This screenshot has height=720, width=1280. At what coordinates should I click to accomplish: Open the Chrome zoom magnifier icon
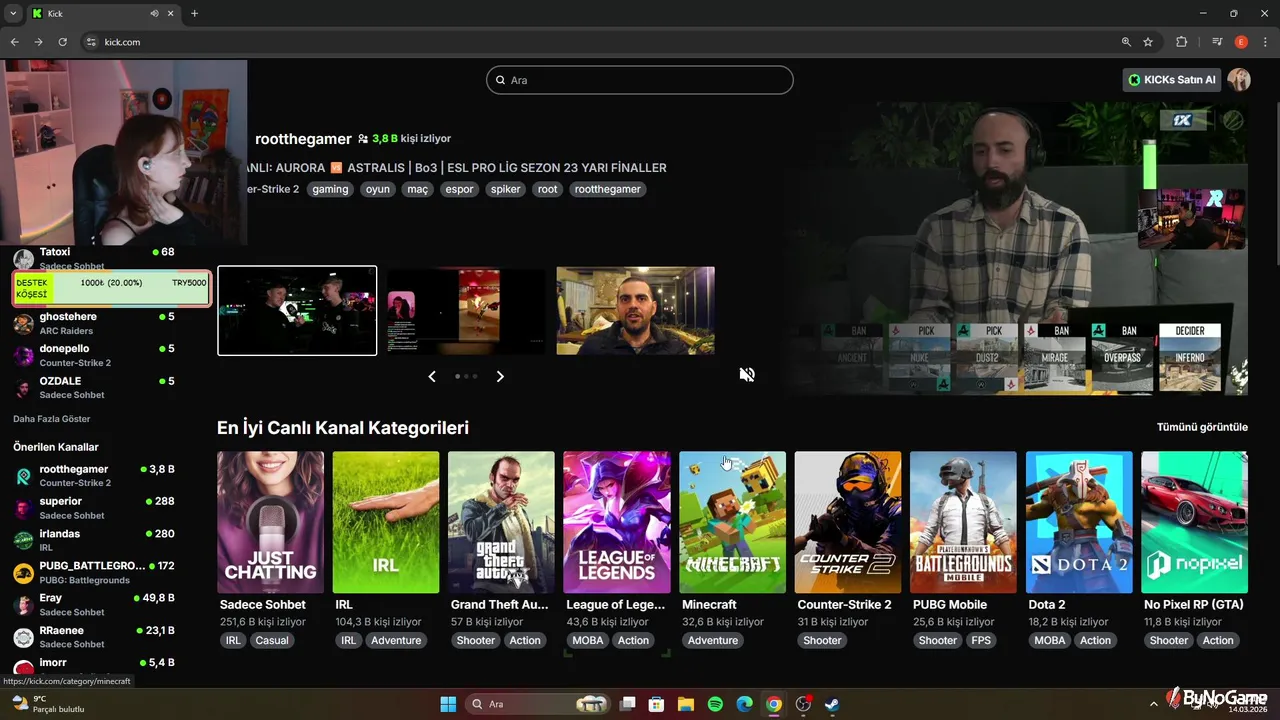[x=1126, y=42]
